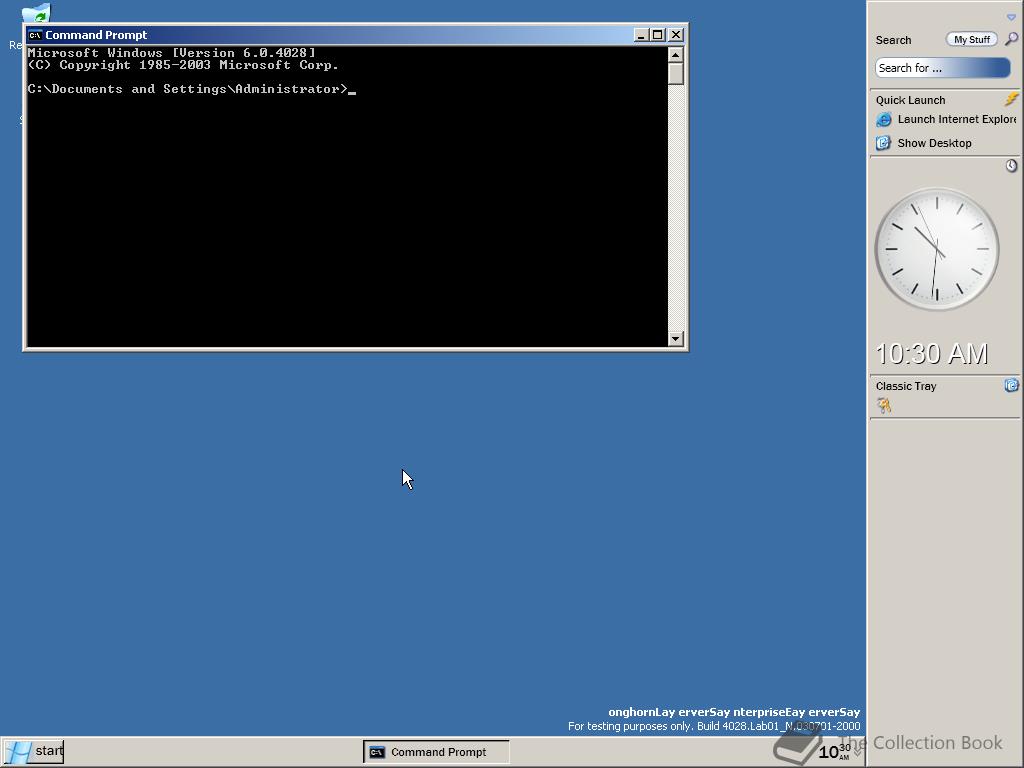The image size is (1024, 768).
Task: Expand the taskbar clock chevron
Action: 858,752
